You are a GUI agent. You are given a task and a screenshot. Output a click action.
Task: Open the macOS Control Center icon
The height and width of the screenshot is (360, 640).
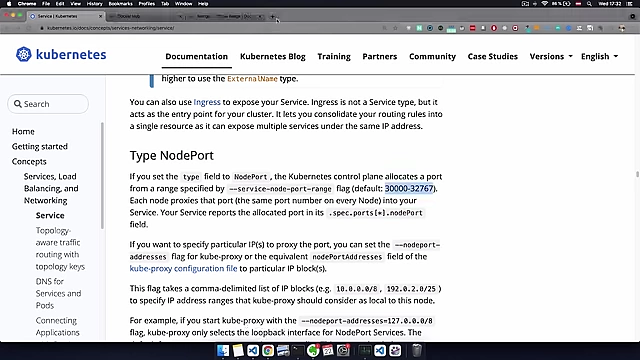coord(629,4)
